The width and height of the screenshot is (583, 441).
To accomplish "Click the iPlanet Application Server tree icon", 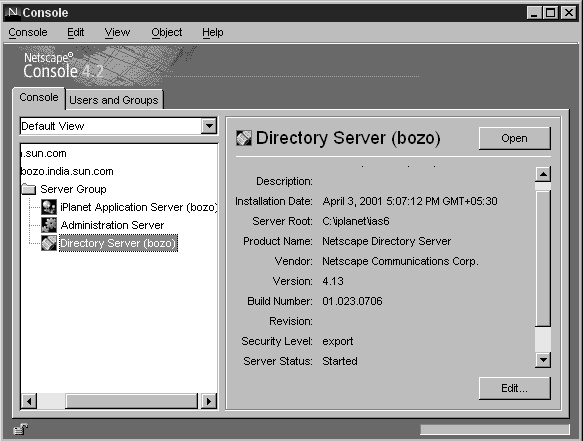I will [x=49, y=207].
